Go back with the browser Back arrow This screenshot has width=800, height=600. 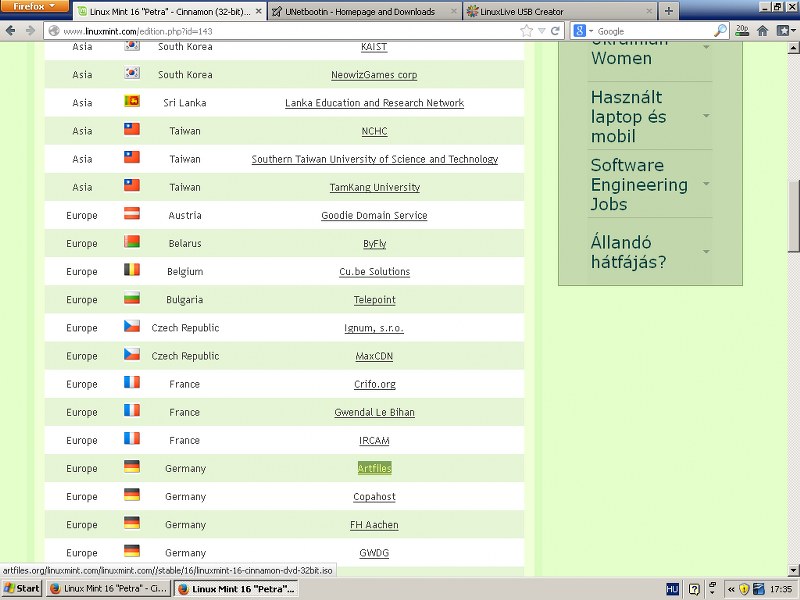coord(10,31)
